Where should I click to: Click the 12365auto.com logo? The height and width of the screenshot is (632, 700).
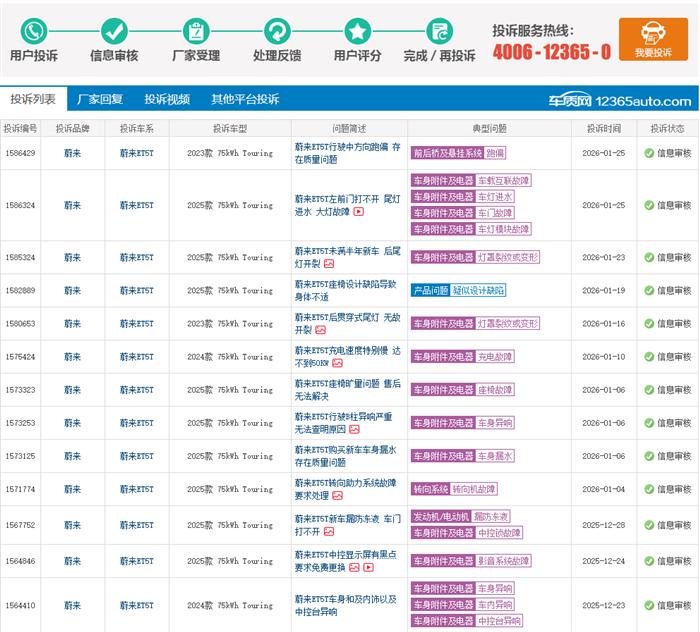620,101
